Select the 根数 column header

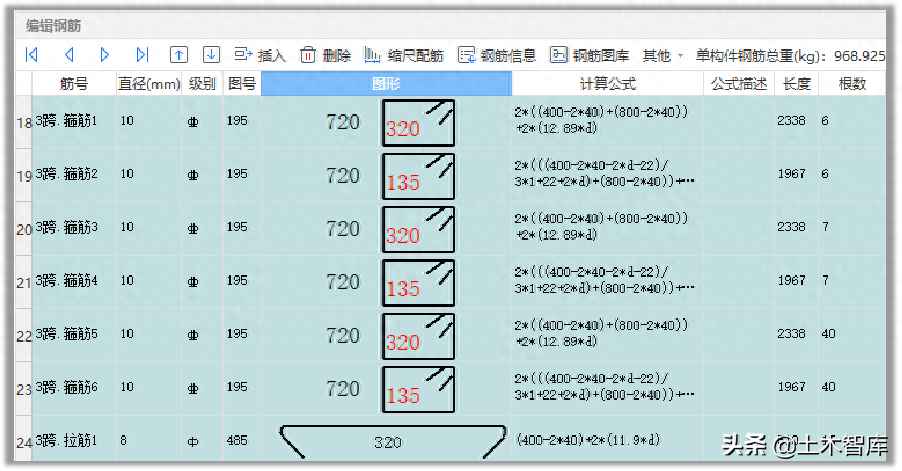(x=852, y=84)
